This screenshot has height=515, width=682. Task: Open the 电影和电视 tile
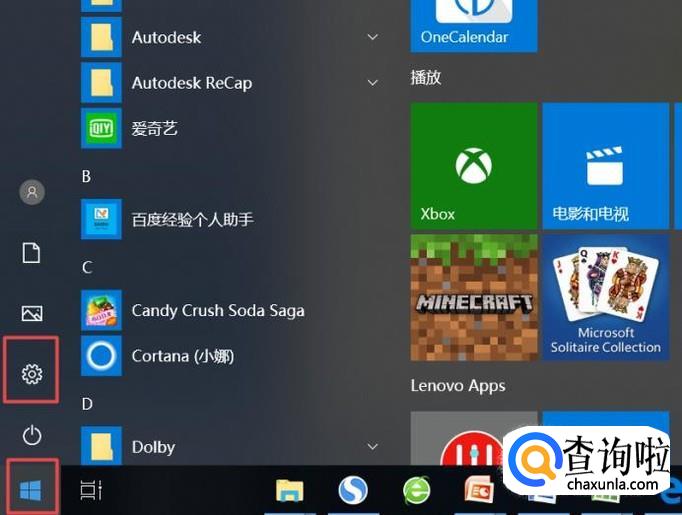[x=605, y=166]
